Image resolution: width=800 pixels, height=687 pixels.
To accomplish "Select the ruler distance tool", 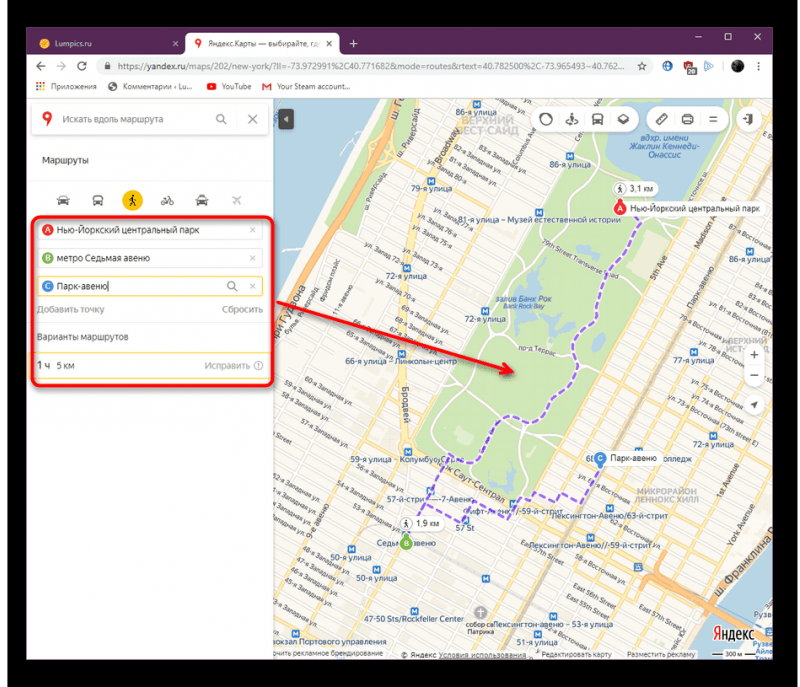I will pyautogui.click(x=661, y=119).
